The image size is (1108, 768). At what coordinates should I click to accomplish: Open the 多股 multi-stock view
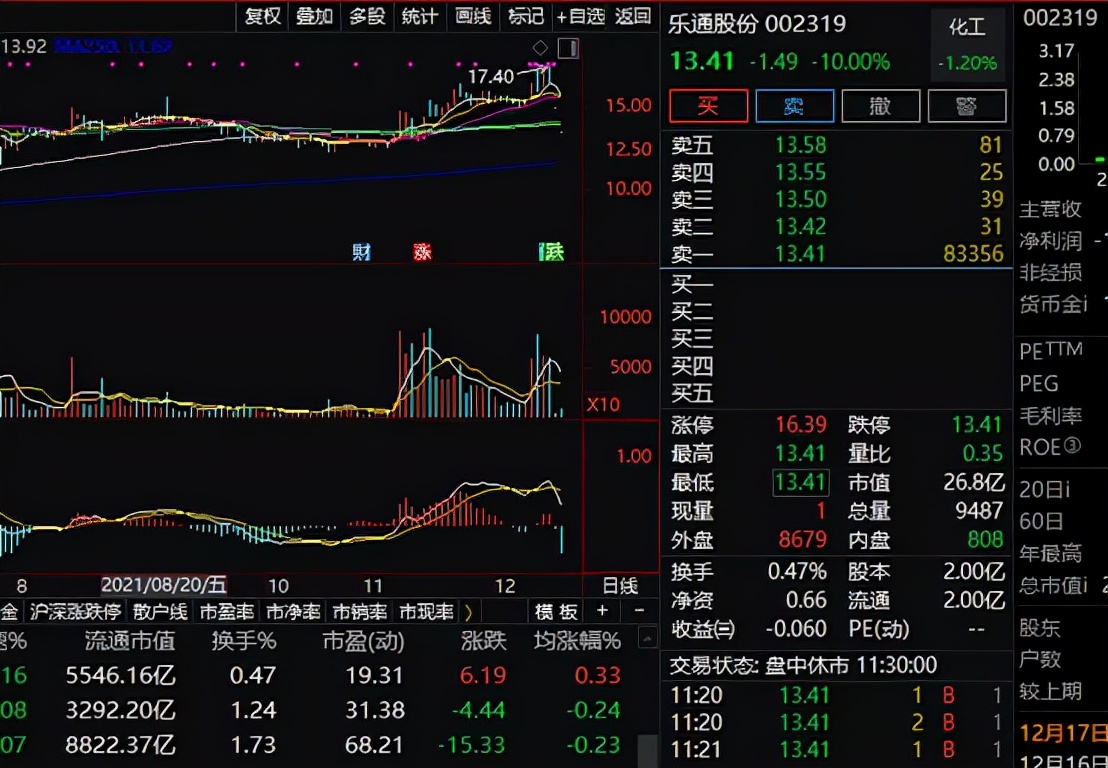367,16
